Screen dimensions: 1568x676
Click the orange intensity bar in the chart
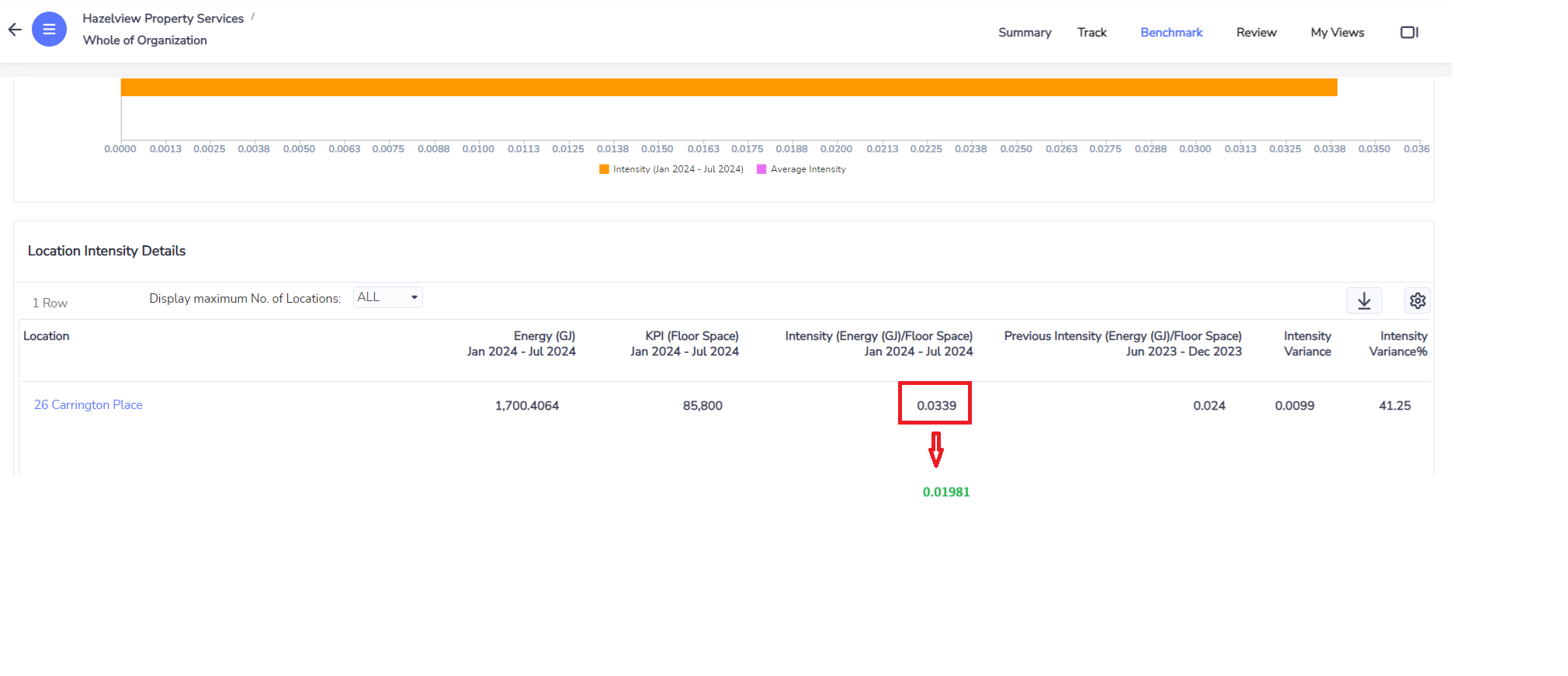[x=728, y=88]
